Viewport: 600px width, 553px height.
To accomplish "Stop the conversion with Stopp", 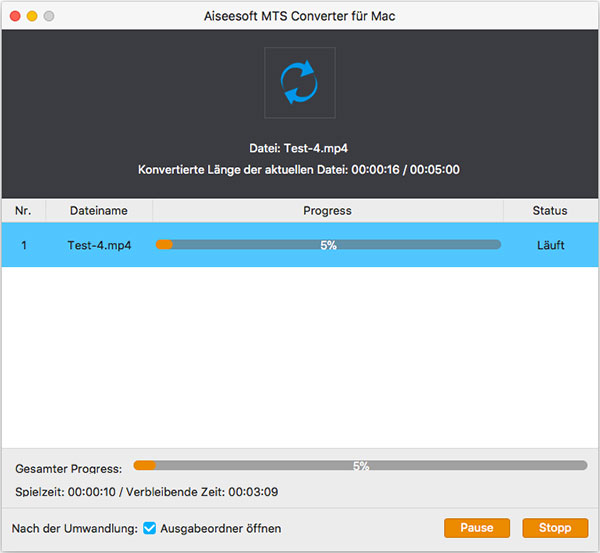I will pos(555,528).
